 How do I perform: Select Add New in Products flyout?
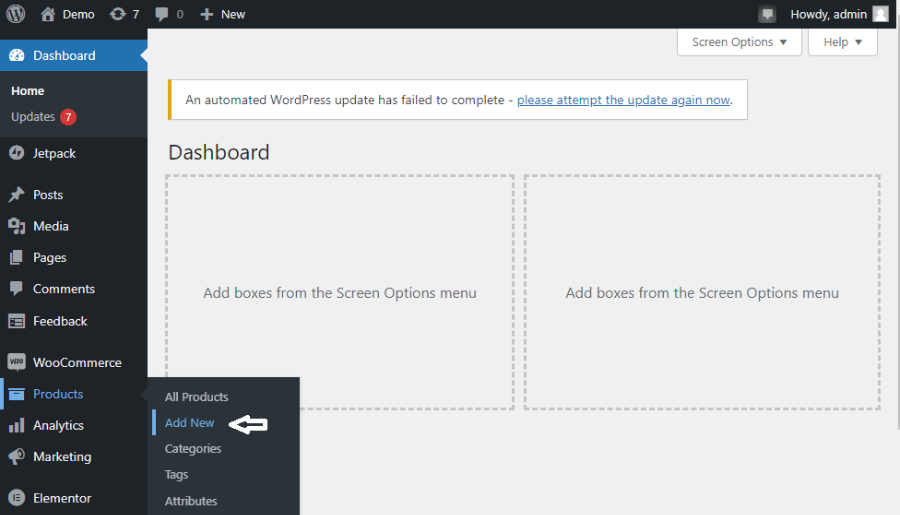click(189, 423)
